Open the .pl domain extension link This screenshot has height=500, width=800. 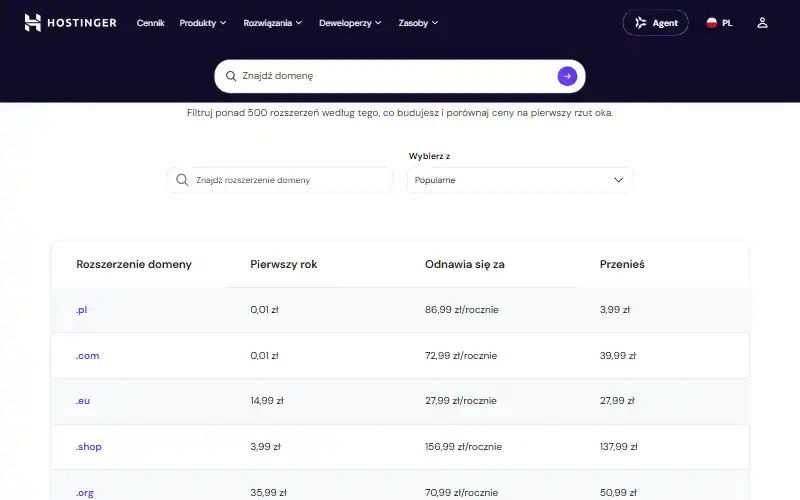click(x=82, y=310)
